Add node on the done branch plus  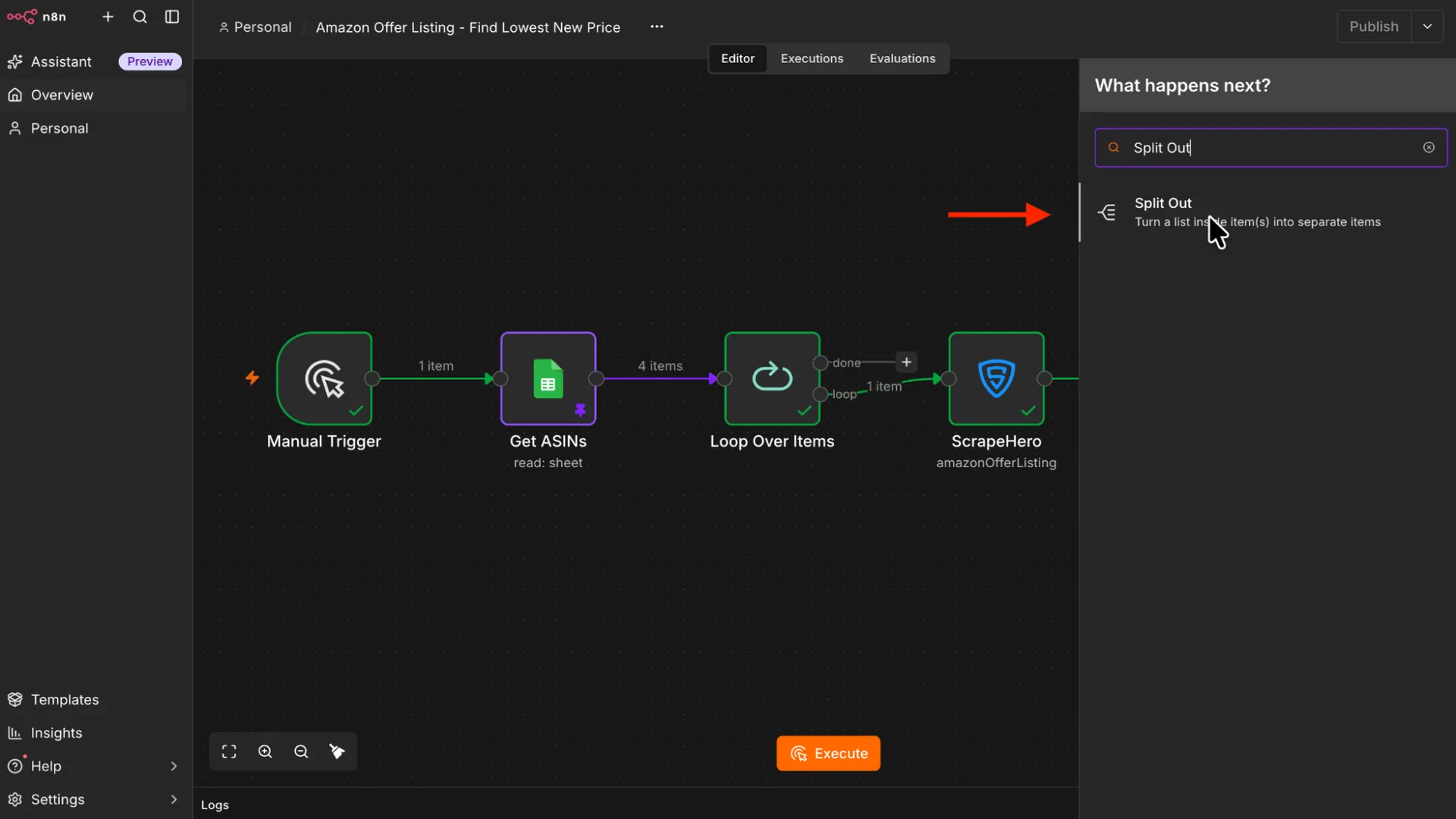[x=906, y=362]
